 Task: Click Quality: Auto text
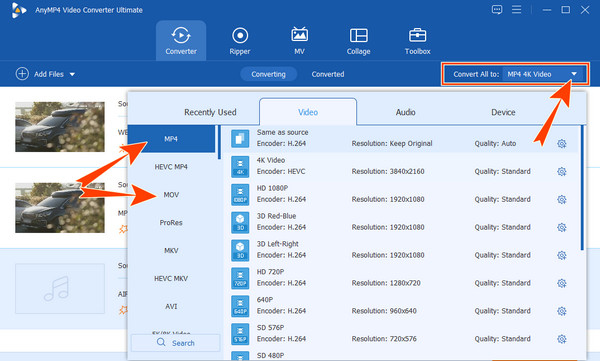(x=495, y=144)
